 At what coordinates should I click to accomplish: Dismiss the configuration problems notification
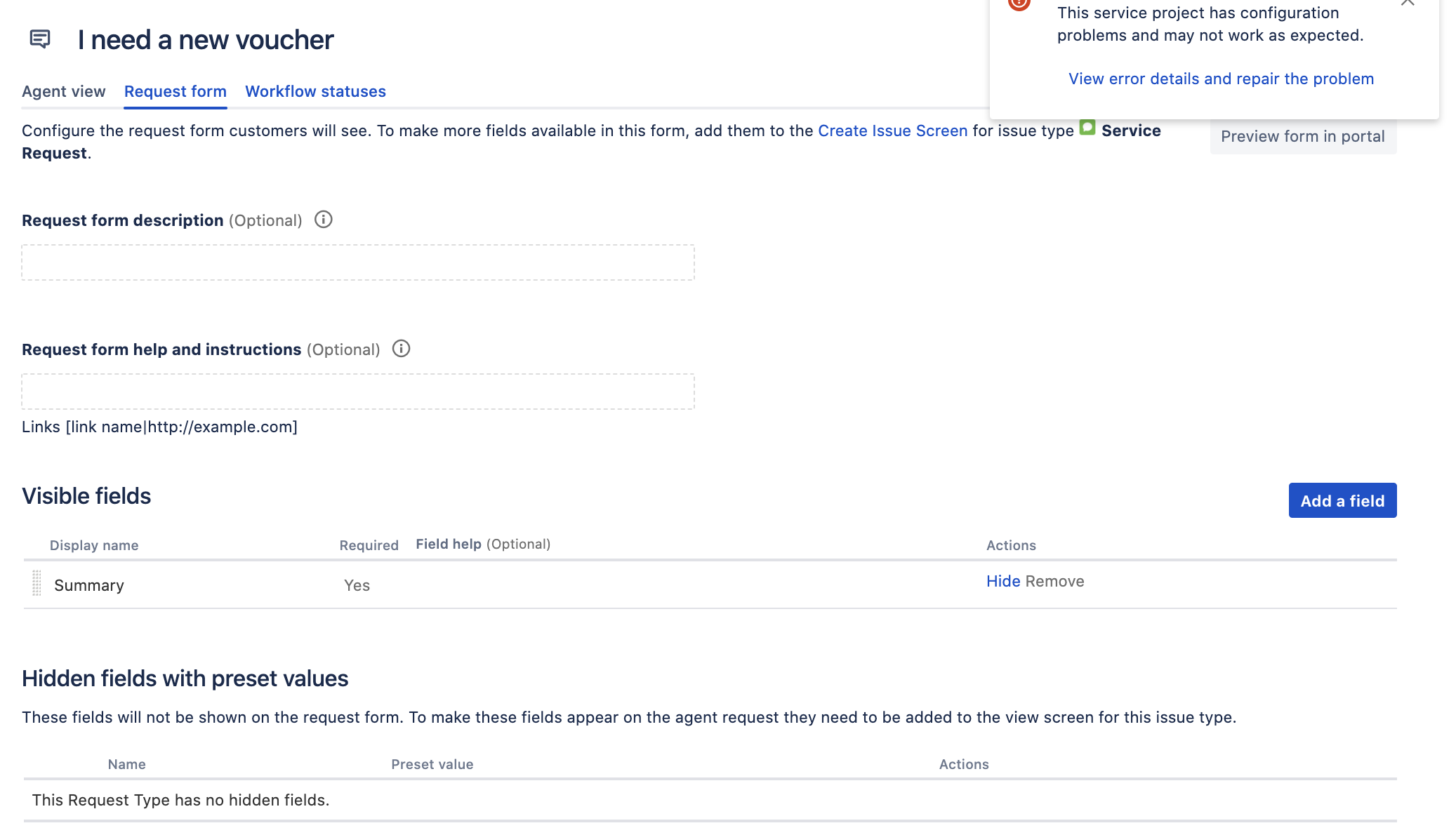click(x=1408, y=2)
